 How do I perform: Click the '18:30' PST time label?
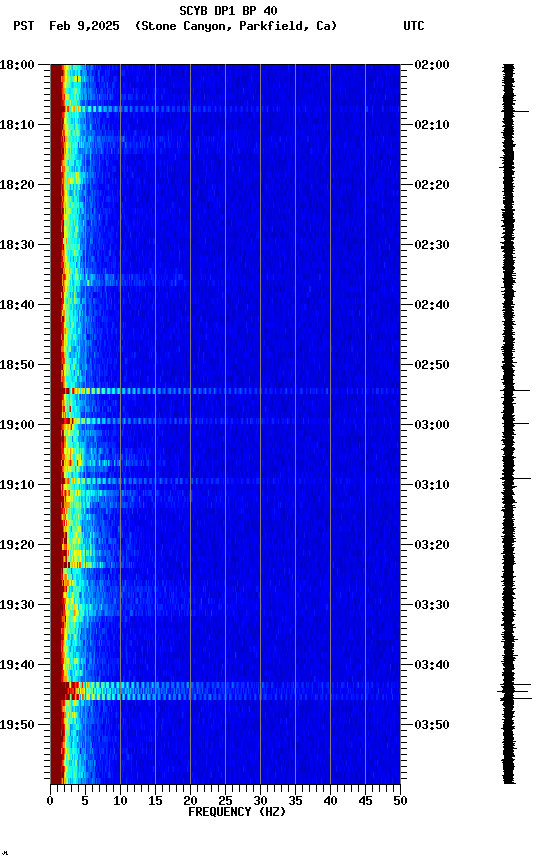[17, 245]
